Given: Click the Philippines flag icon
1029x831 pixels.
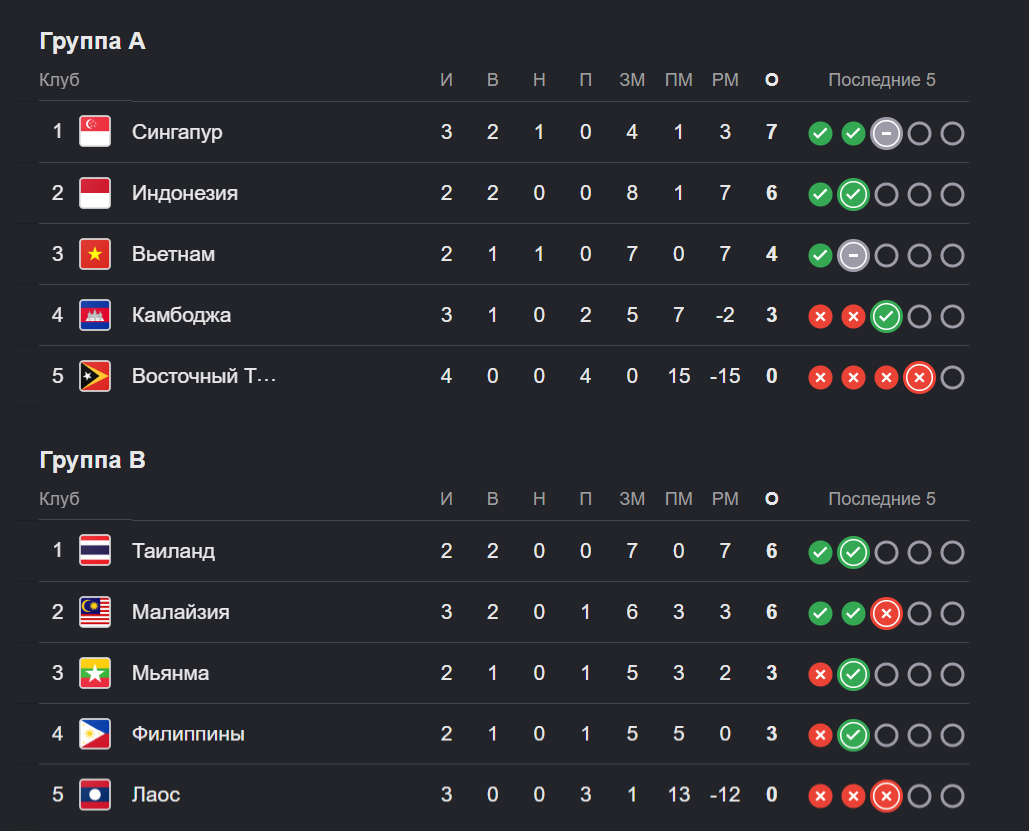Looking at the screenshot, I should pos(94,734).
